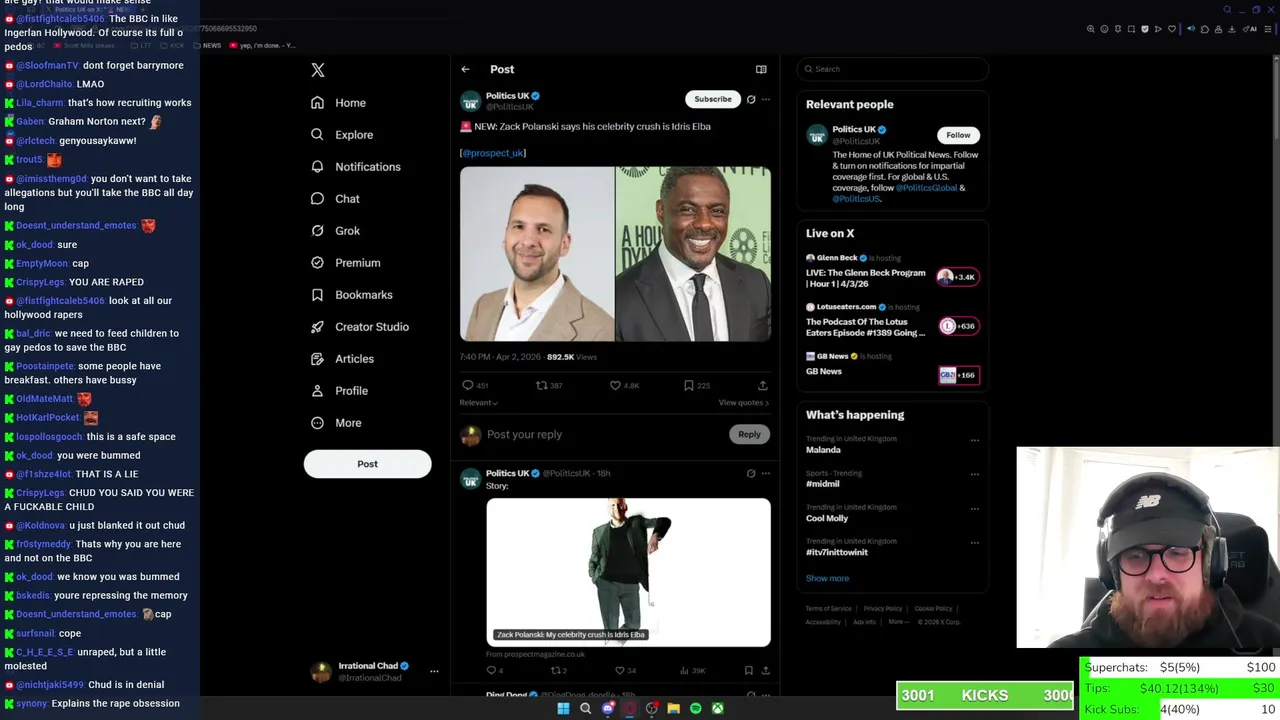Viewport: 1280px width, 720px height.
Task: Open Chat in X sidebar
Action: [335, 199]
